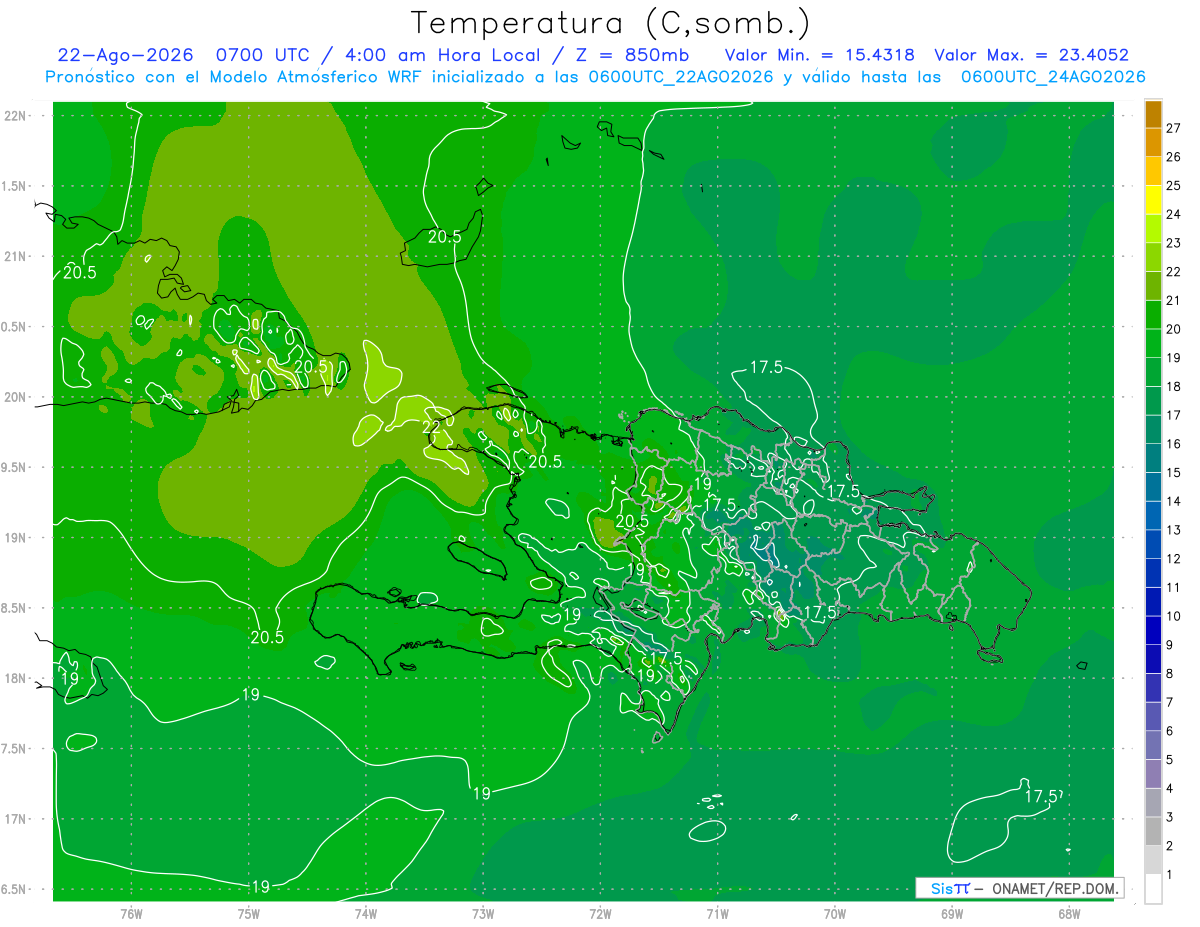Click the '72W' longitude axis label

(x=600, y=913)
